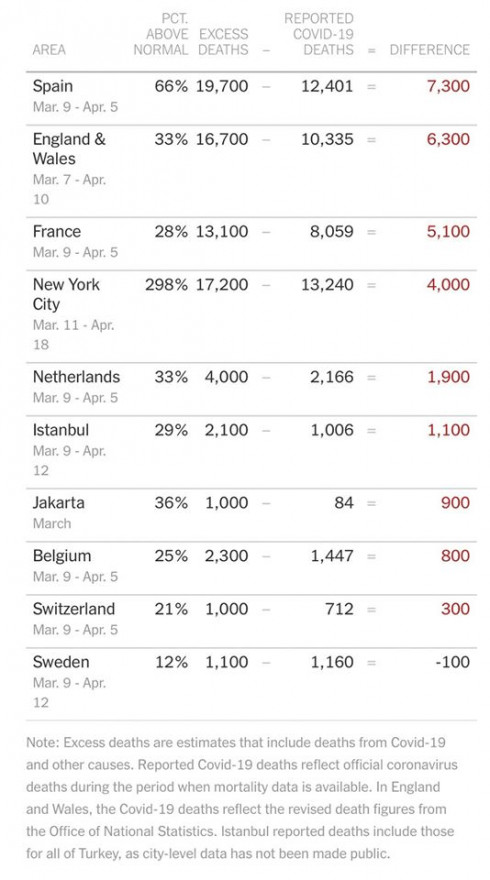Click Jakarta's 84 reported deaths value
The image size is (490, 880).
[x=344, y=502]
